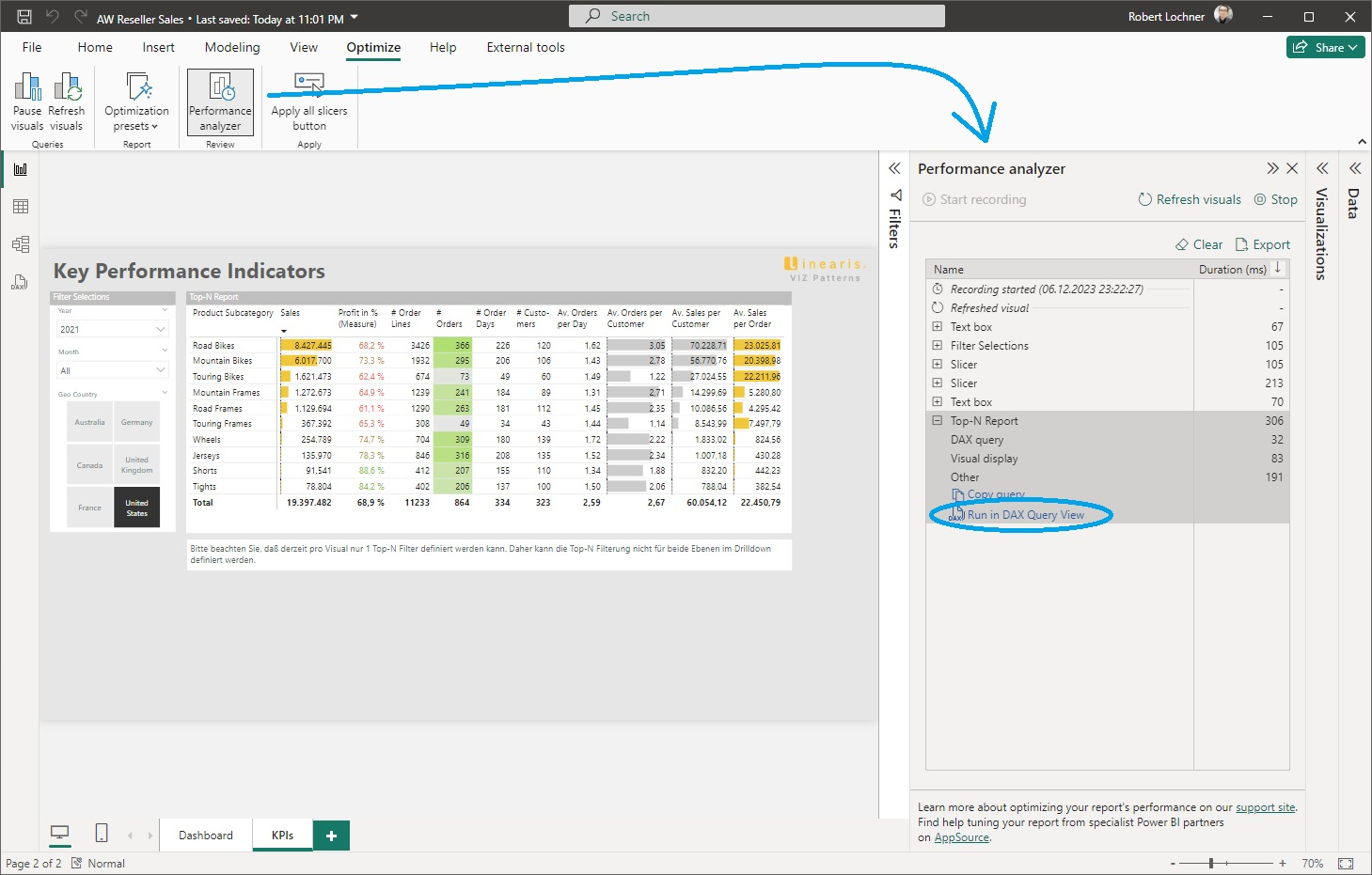Stop the performance recording
Viewport: 1372px width, 875px height.
(1275, 199)
